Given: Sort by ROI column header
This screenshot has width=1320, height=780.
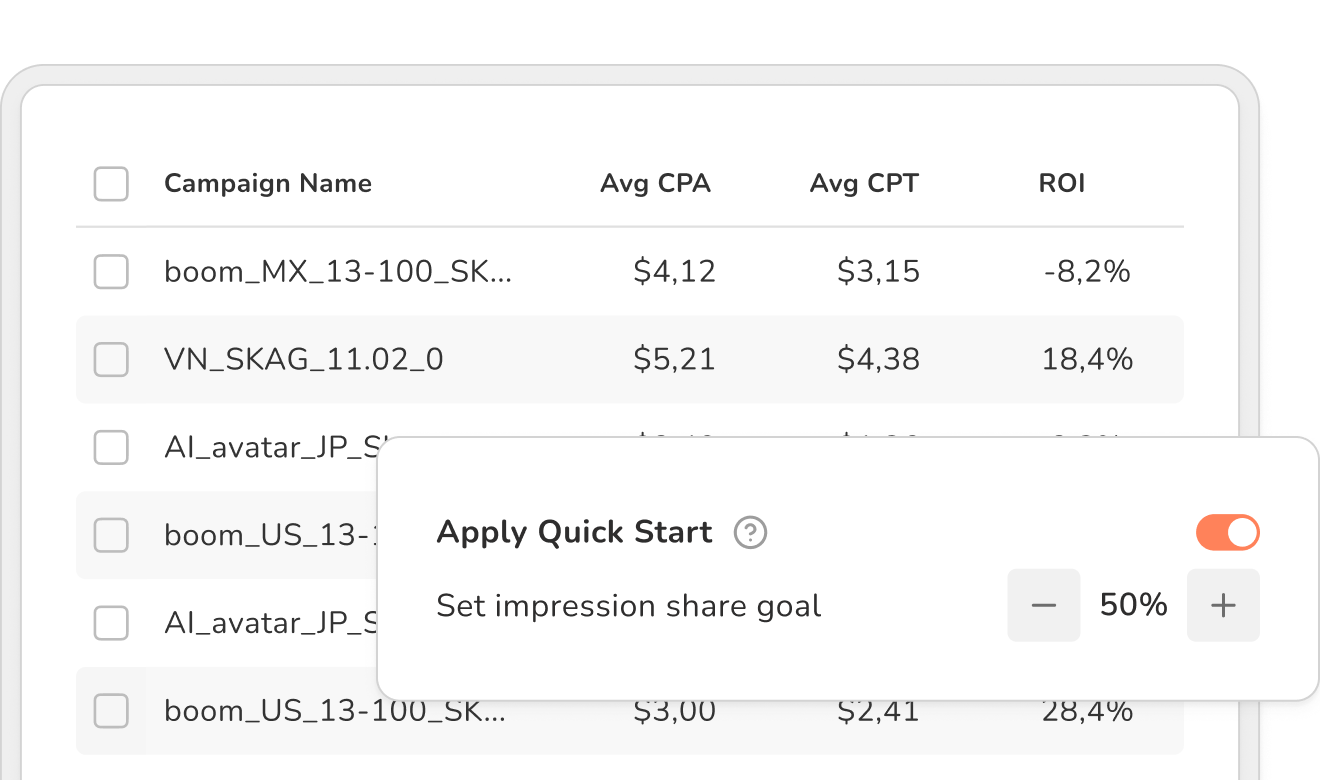Looking at the screenshot, I should 1062,184.
